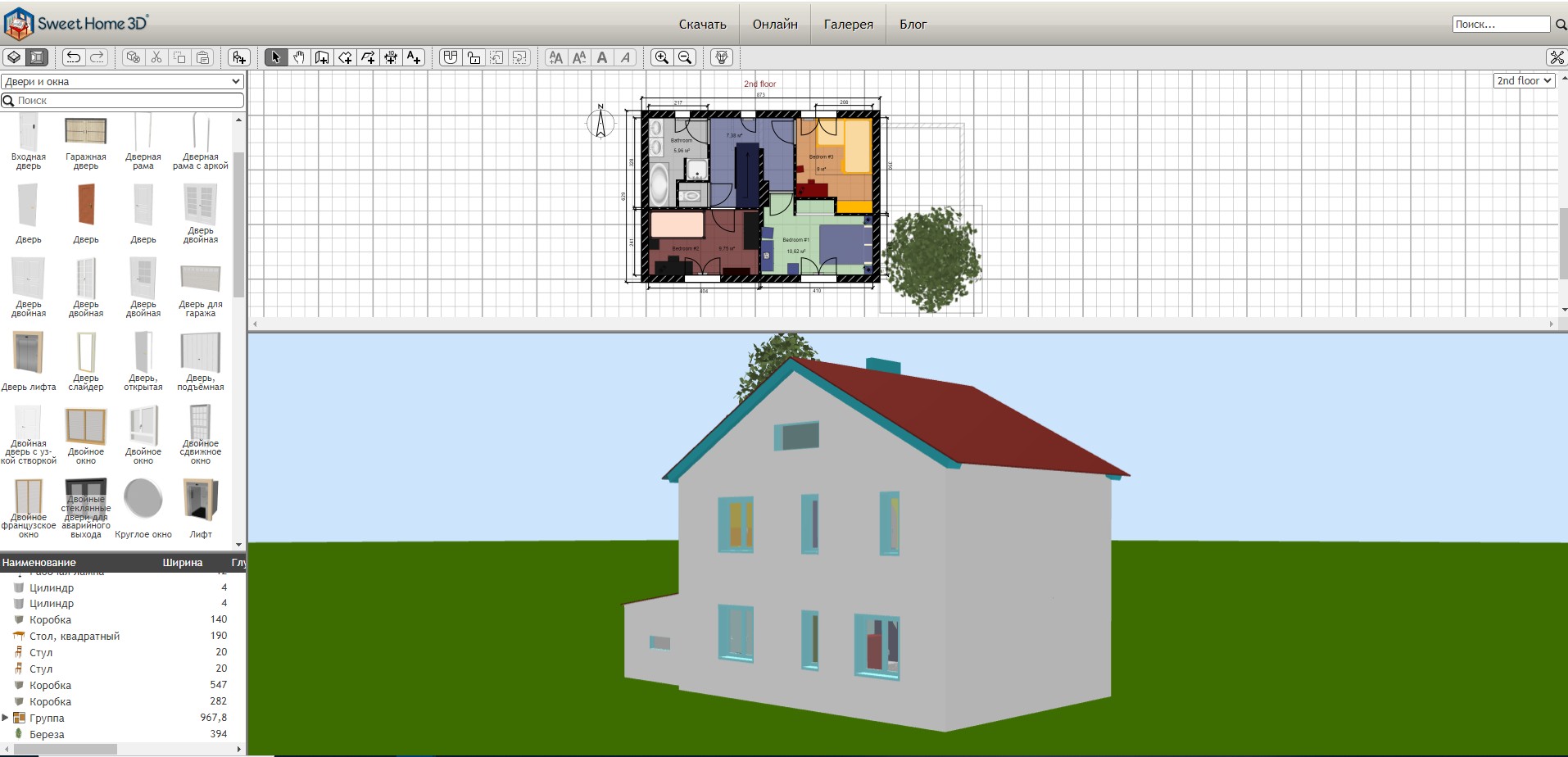
Task: Click the zoom in magnifier icon
Action: click(661, 57)
